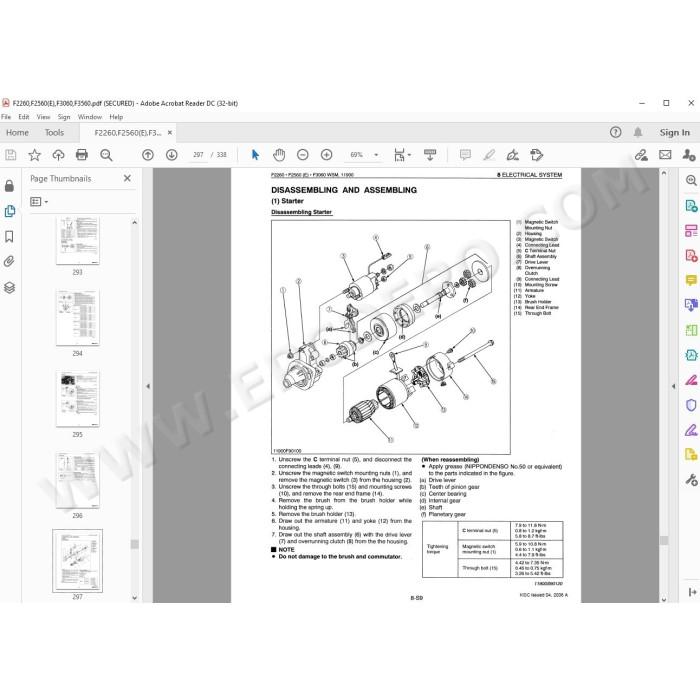Close the Page Thumbnails panel

point(127,178)
